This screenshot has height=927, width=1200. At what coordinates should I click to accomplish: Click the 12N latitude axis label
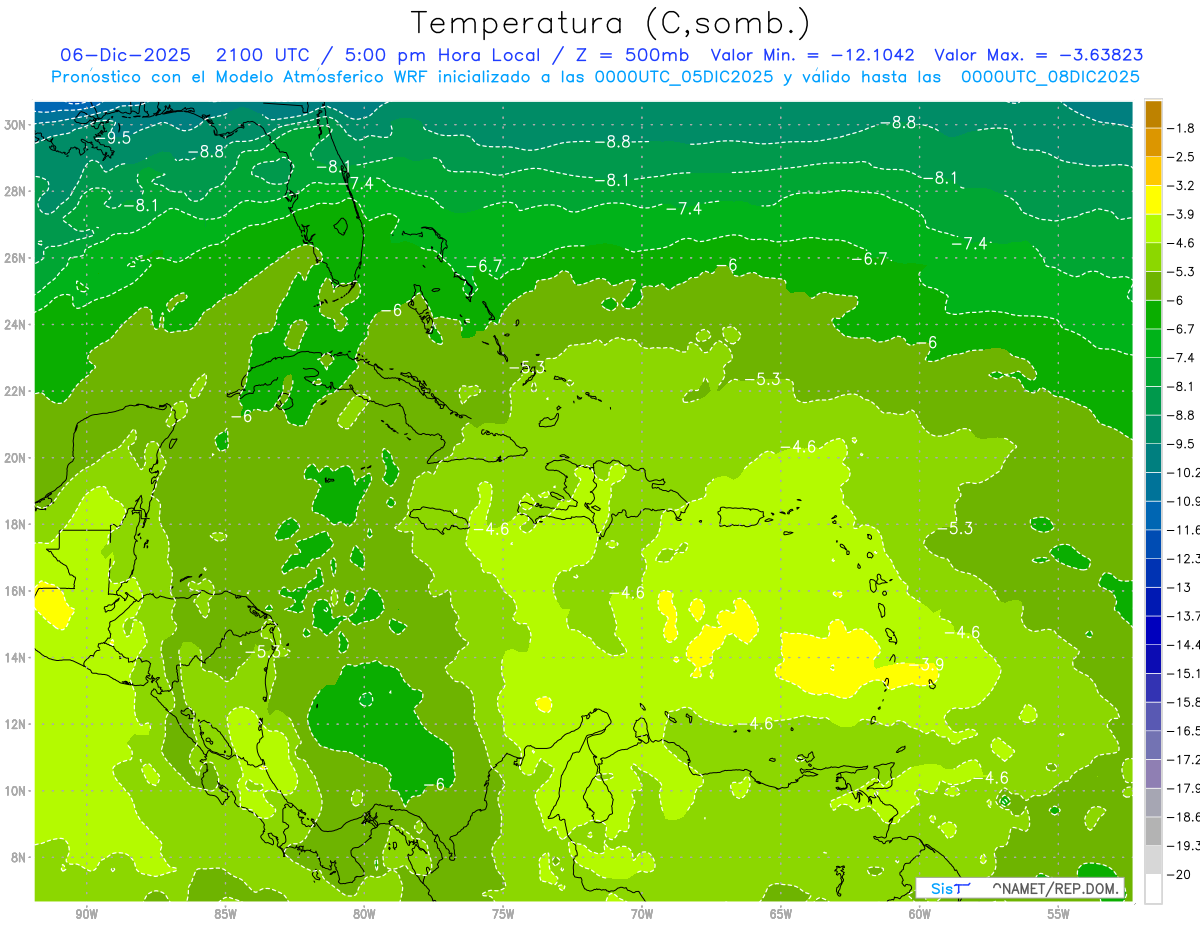point(16,724)
